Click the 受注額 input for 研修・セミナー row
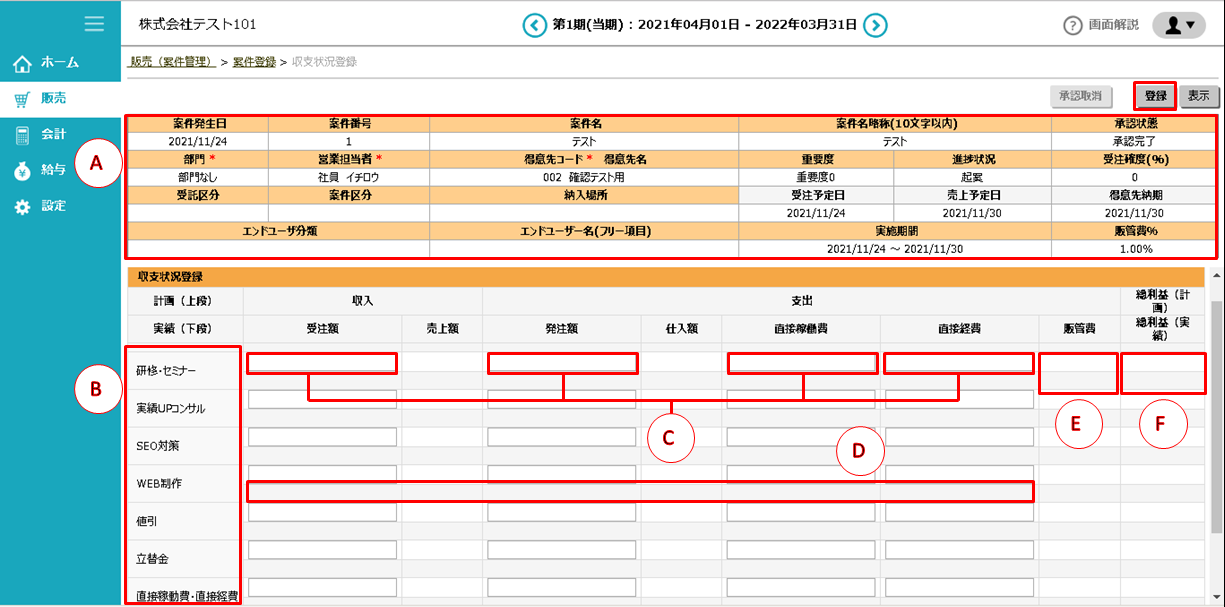This screenshot has width=1225, height=607. click(x=322, y=363)
